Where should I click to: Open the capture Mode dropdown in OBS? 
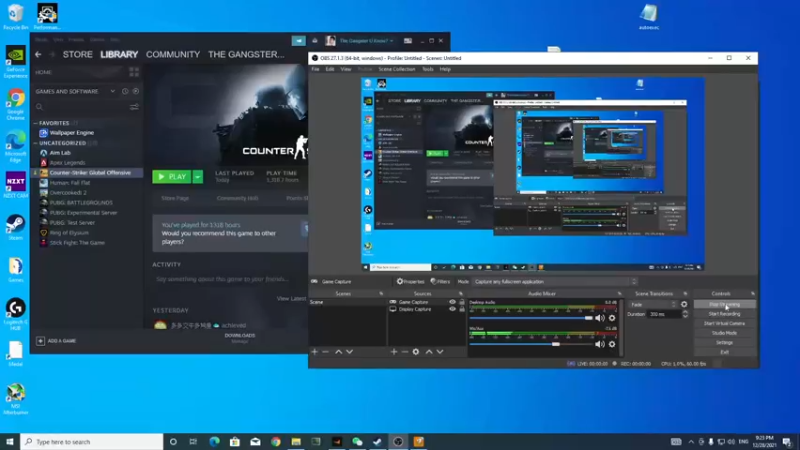(555, 282)
